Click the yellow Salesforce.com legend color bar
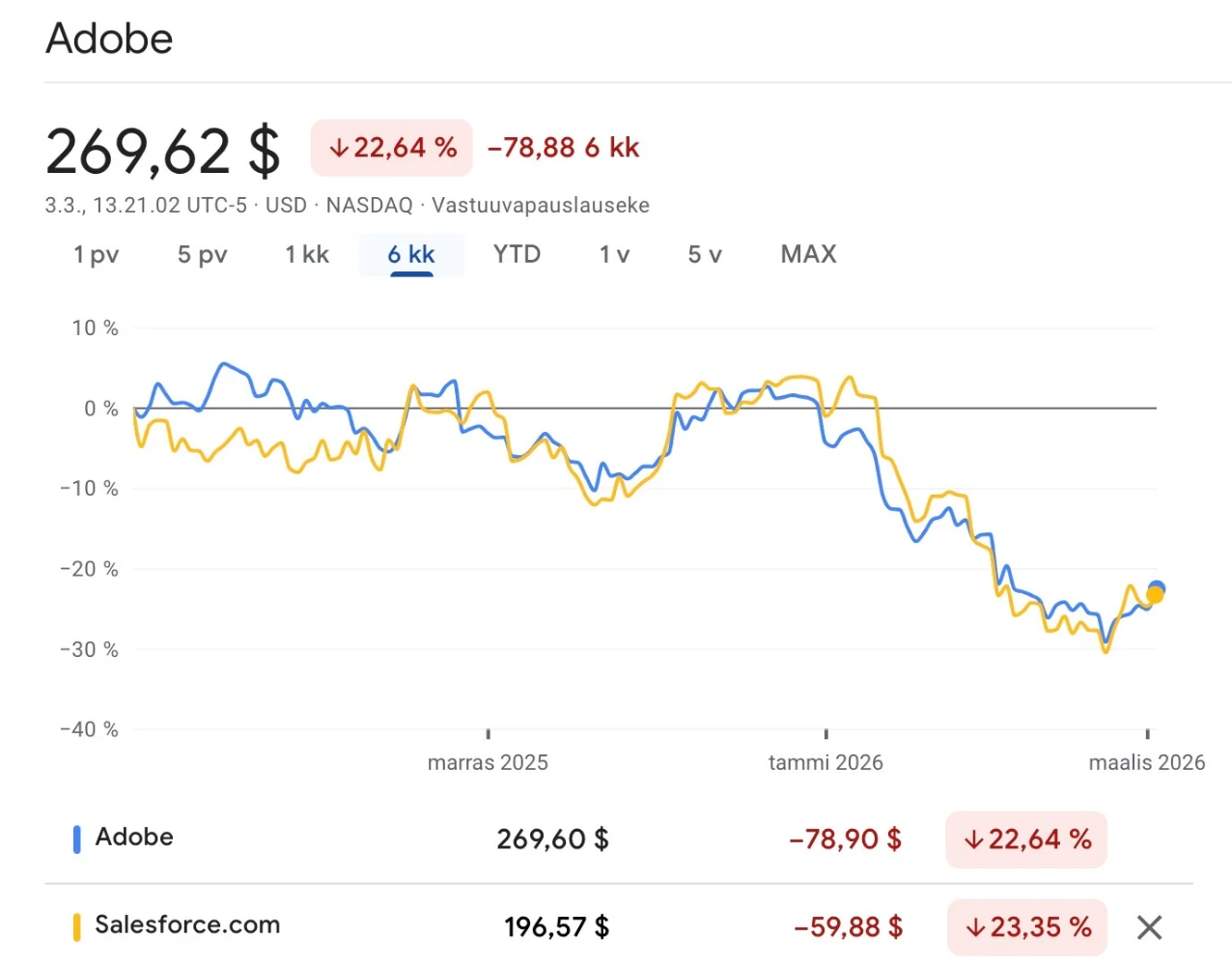 tap(77, 926)
